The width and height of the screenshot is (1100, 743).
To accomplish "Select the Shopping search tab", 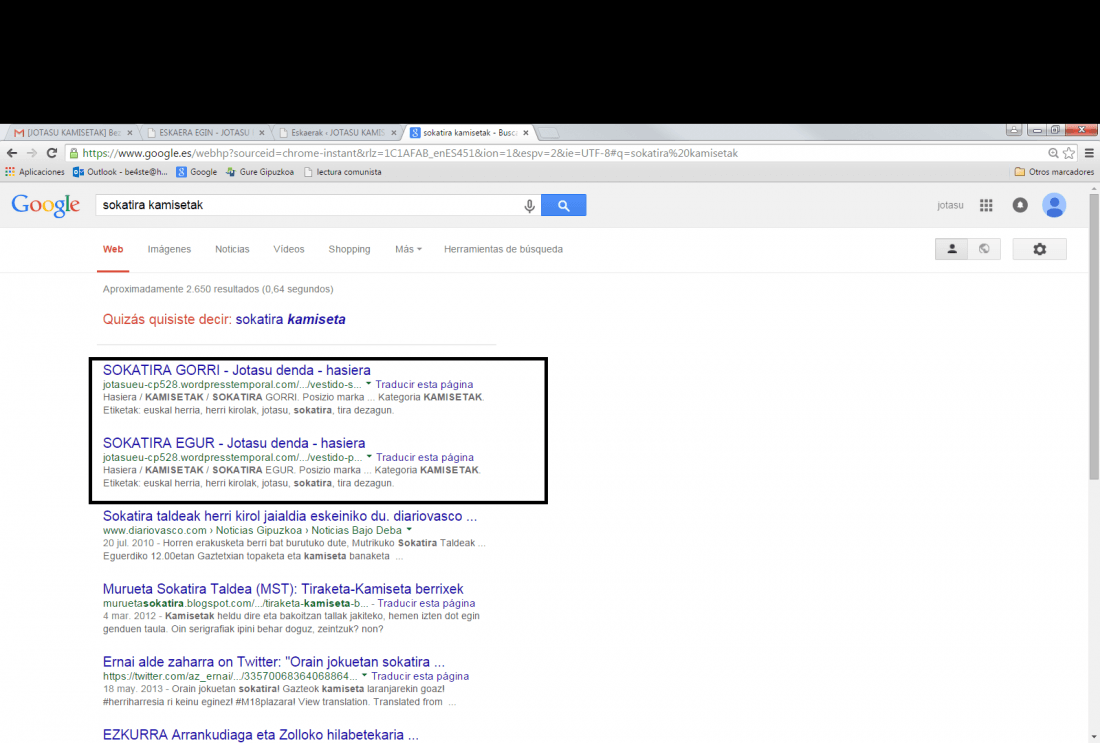I will pos(349,249).
